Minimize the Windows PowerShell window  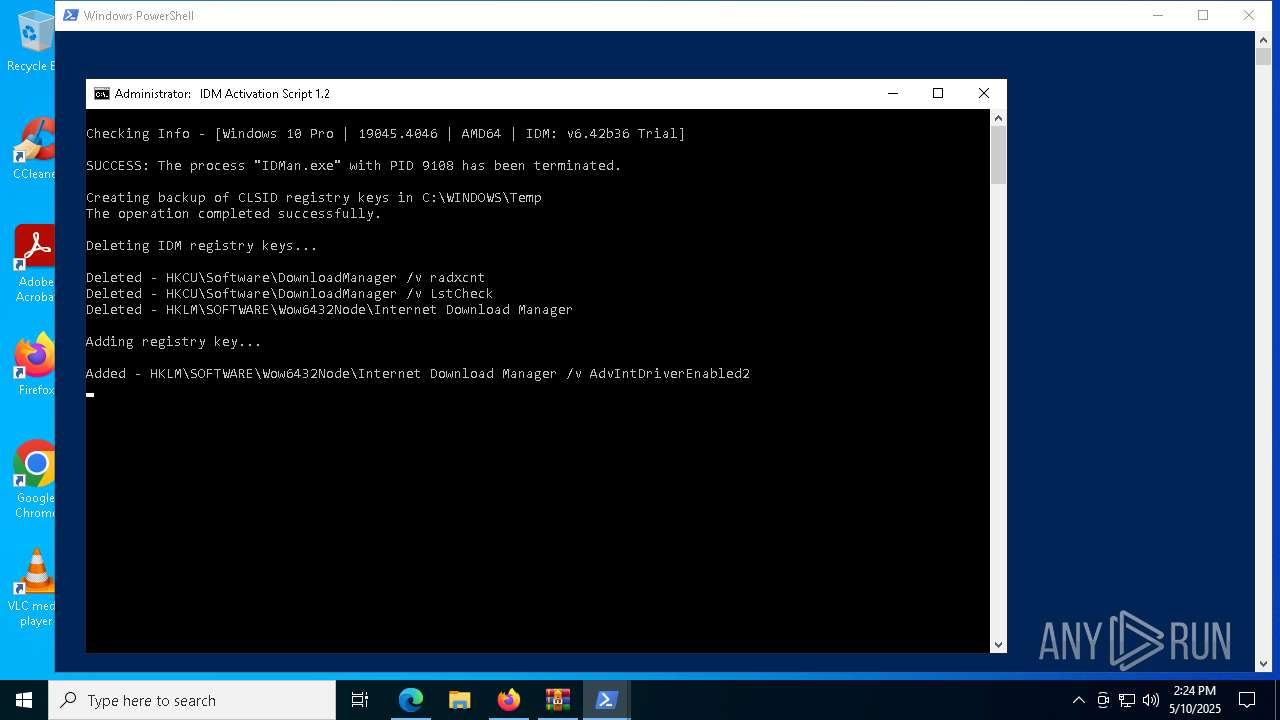pyautogui.click(x=1158, y=15)
